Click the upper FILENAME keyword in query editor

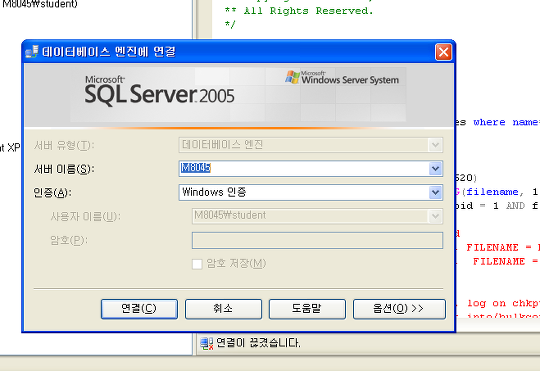tap(492, 248)
